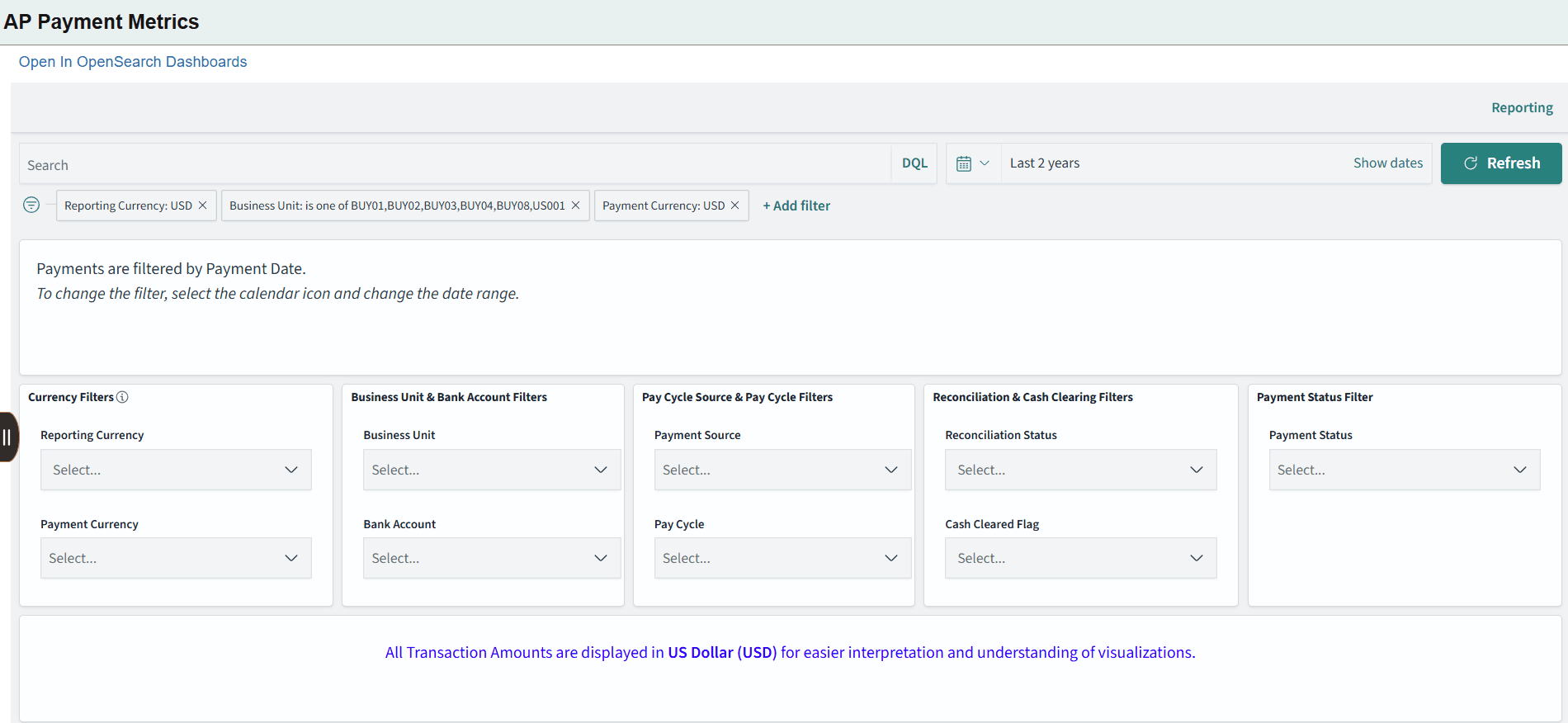Remove the Payment Currency: USD filter
Image resolution: width=1568 pixels, height=723 pixels.
(x=734, y=206)
